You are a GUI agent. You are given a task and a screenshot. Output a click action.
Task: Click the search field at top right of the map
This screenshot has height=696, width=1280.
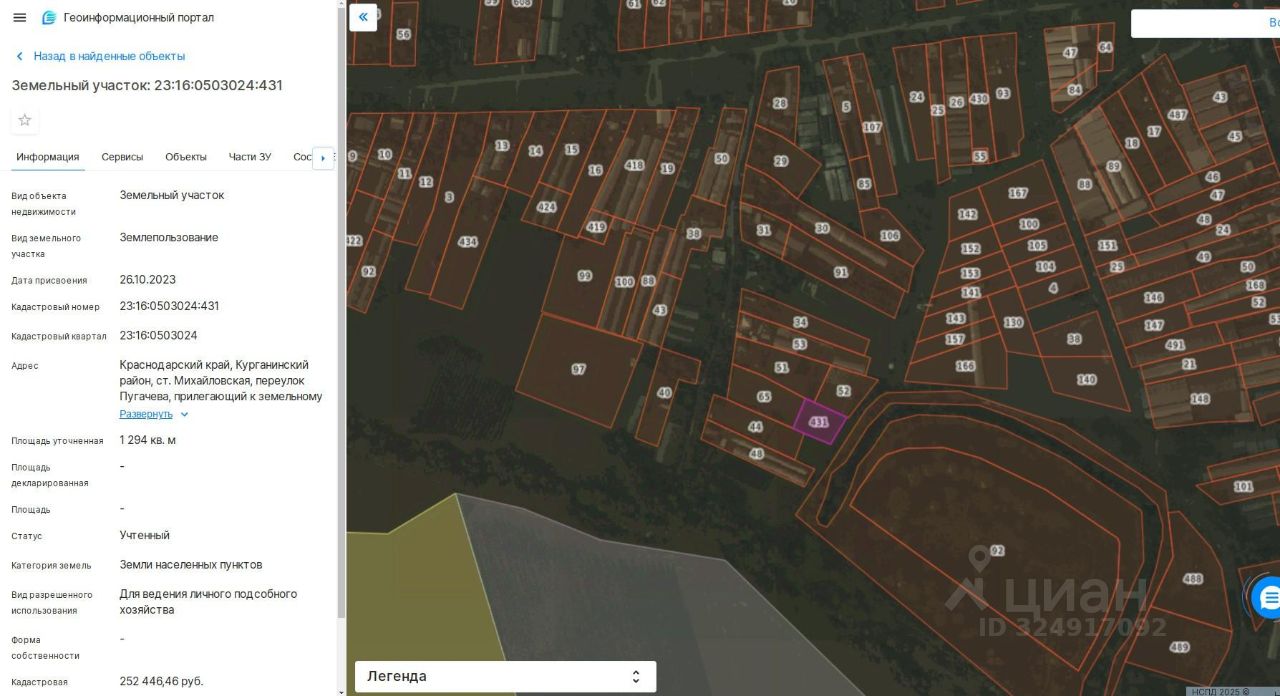(x=1205, y=23)
